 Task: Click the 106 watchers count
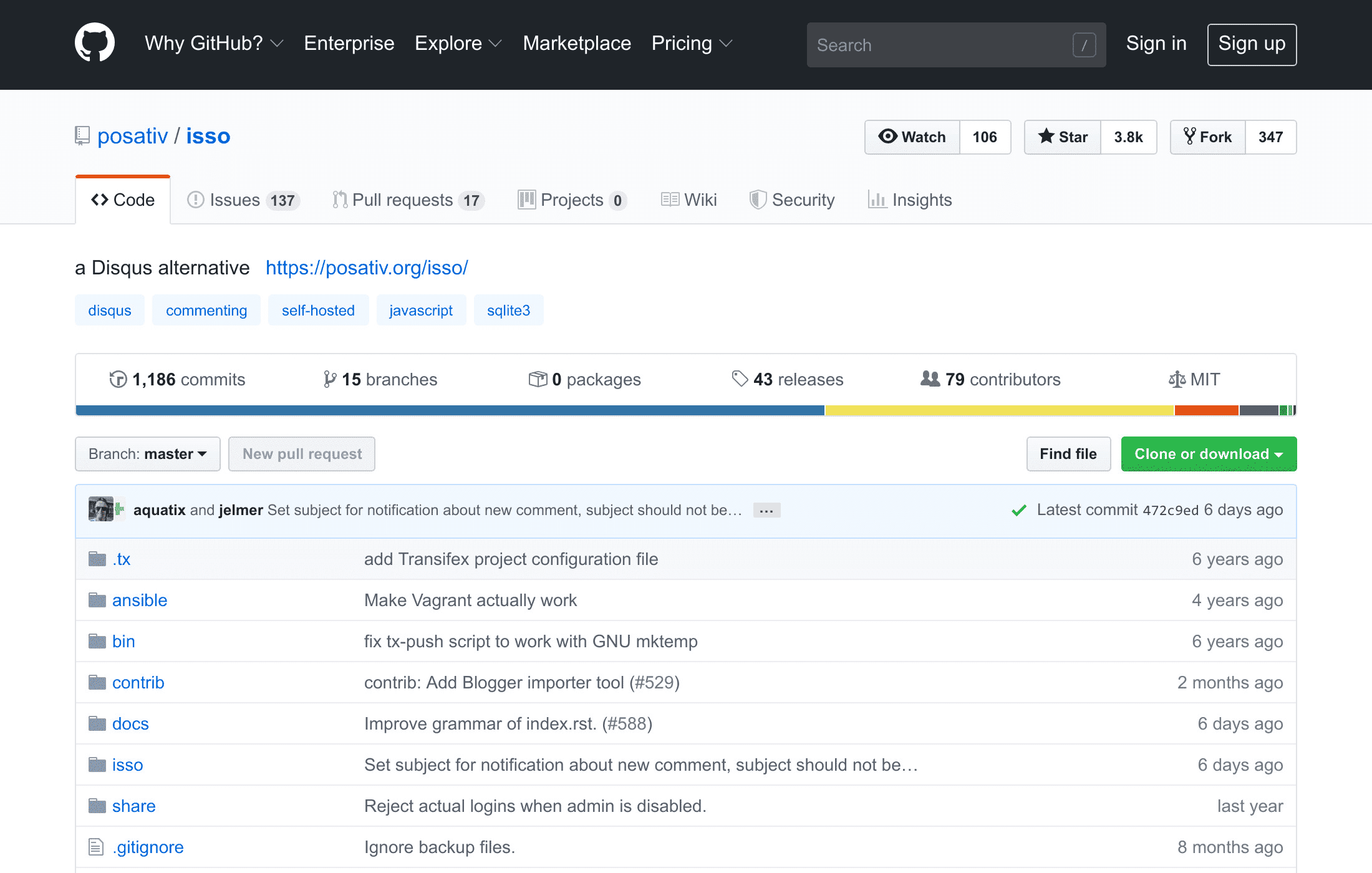point(985,137)
